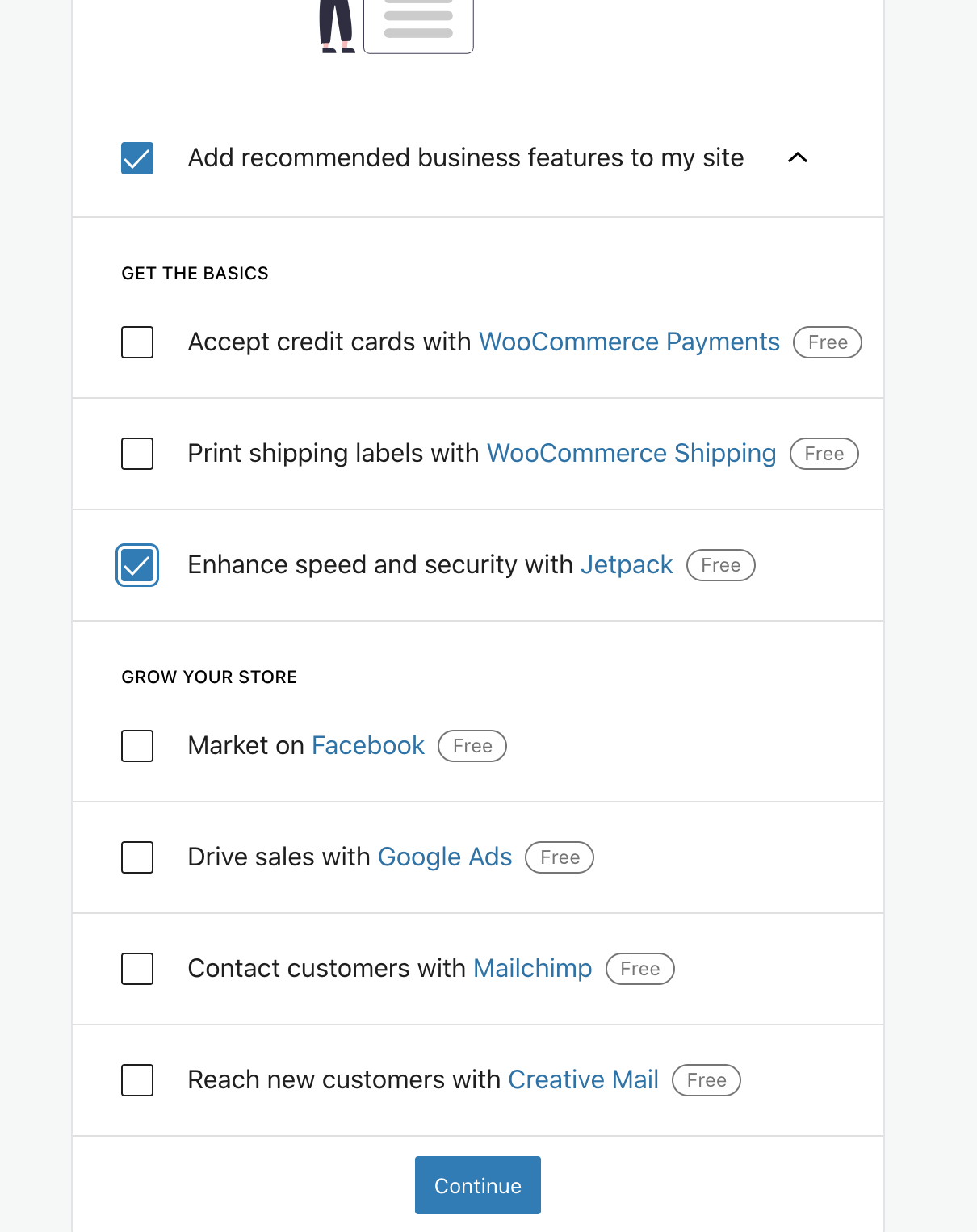
Task: Uncheck Add recommended business features checkbox
Action: (x=137, y=158)
